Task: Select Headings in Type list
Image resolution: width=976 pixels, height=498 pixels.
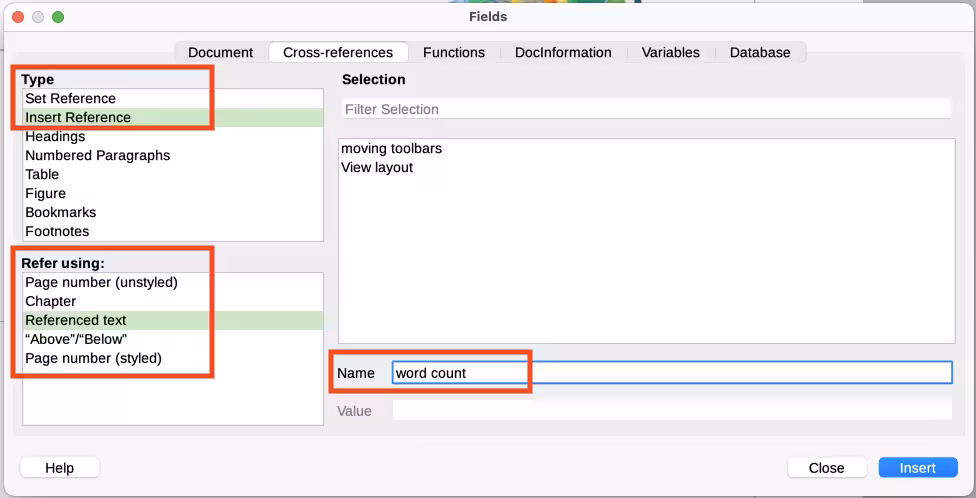Action: click(173, 136)
